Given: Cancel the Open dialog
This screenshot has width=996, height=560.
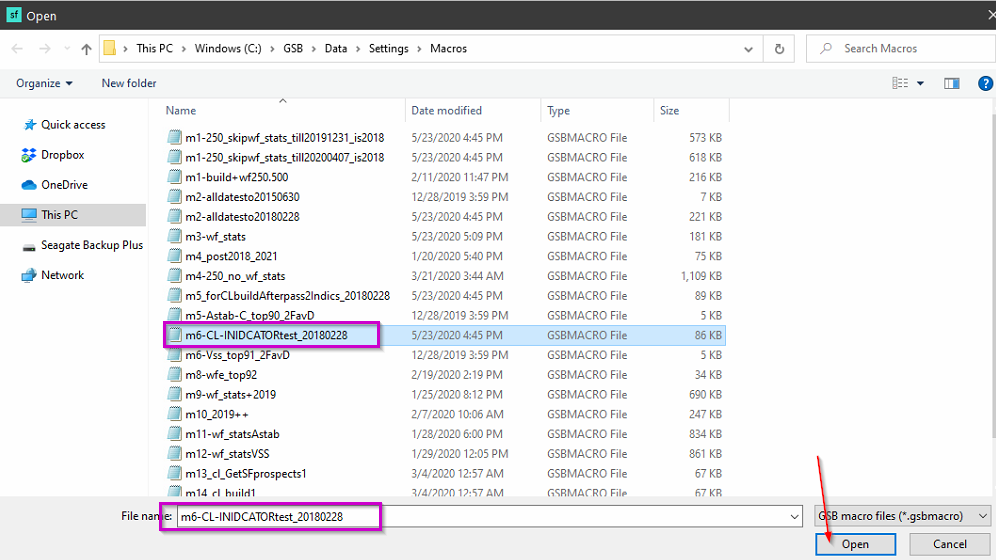Looking at the screenshot, I should (x=949, y=544).
